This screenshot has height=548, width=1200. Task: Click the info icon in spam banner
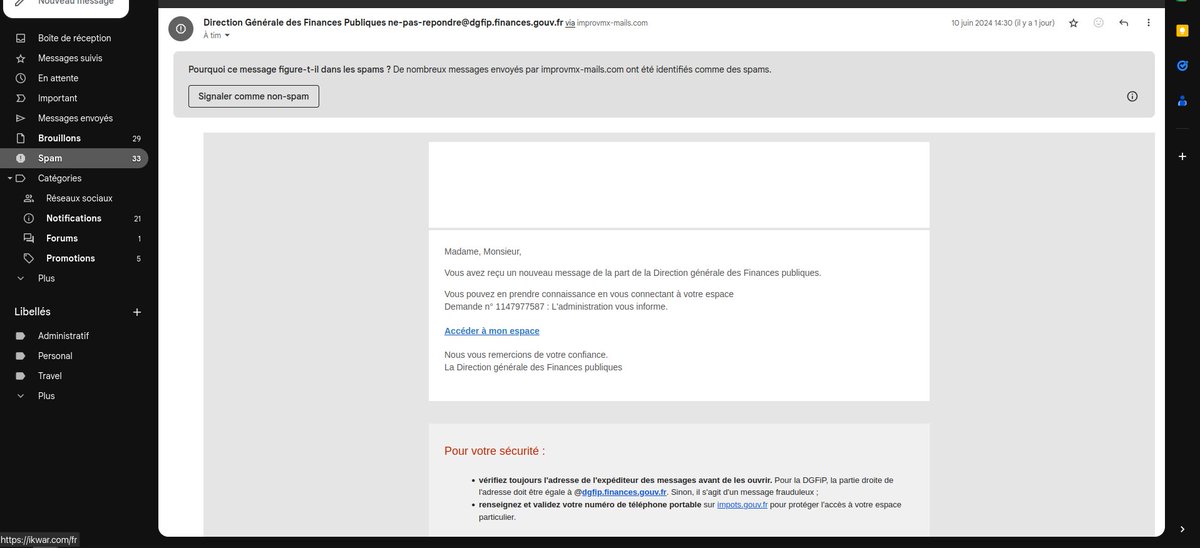point(1132,96)
